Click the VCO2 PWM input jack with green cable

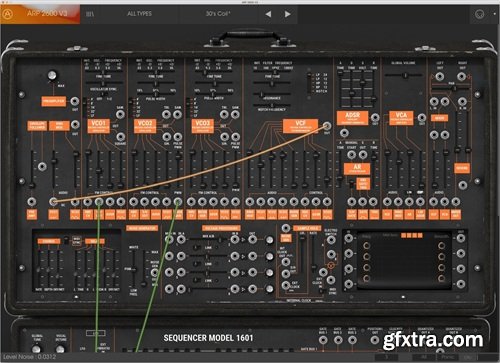[178, 201]
